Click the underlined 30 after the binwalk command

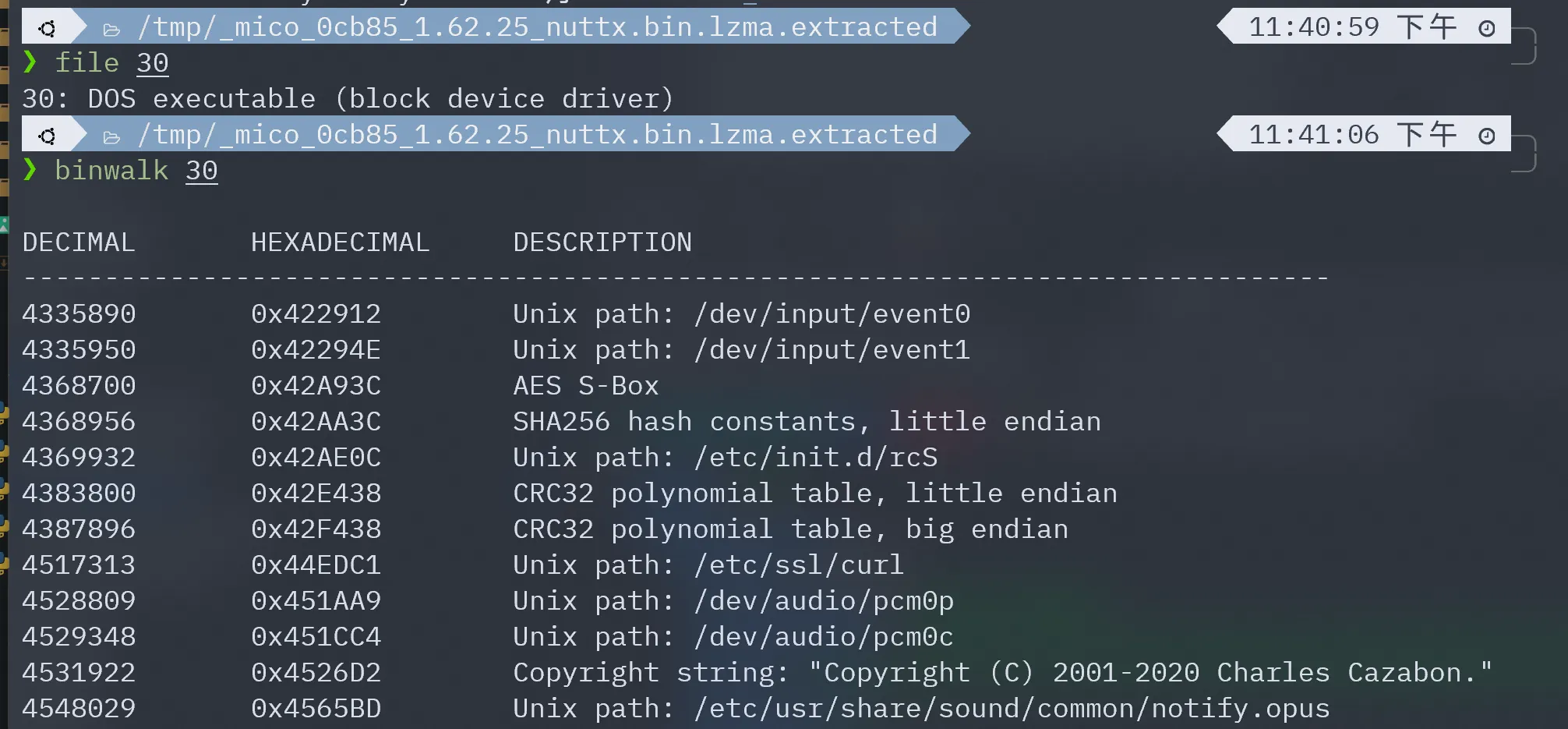(201, 170)
